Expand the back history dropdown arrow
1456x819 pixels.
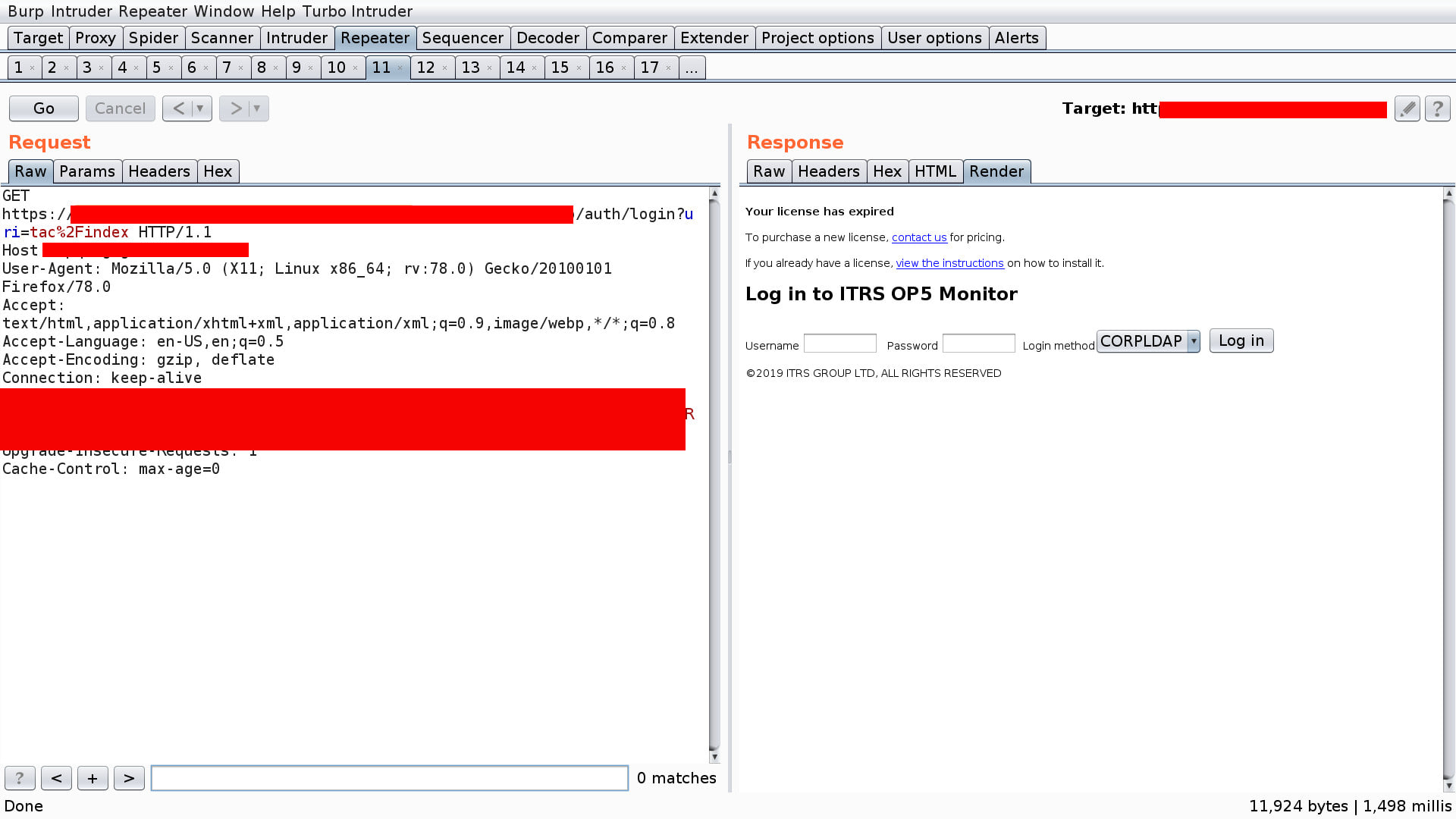(200, 108)
